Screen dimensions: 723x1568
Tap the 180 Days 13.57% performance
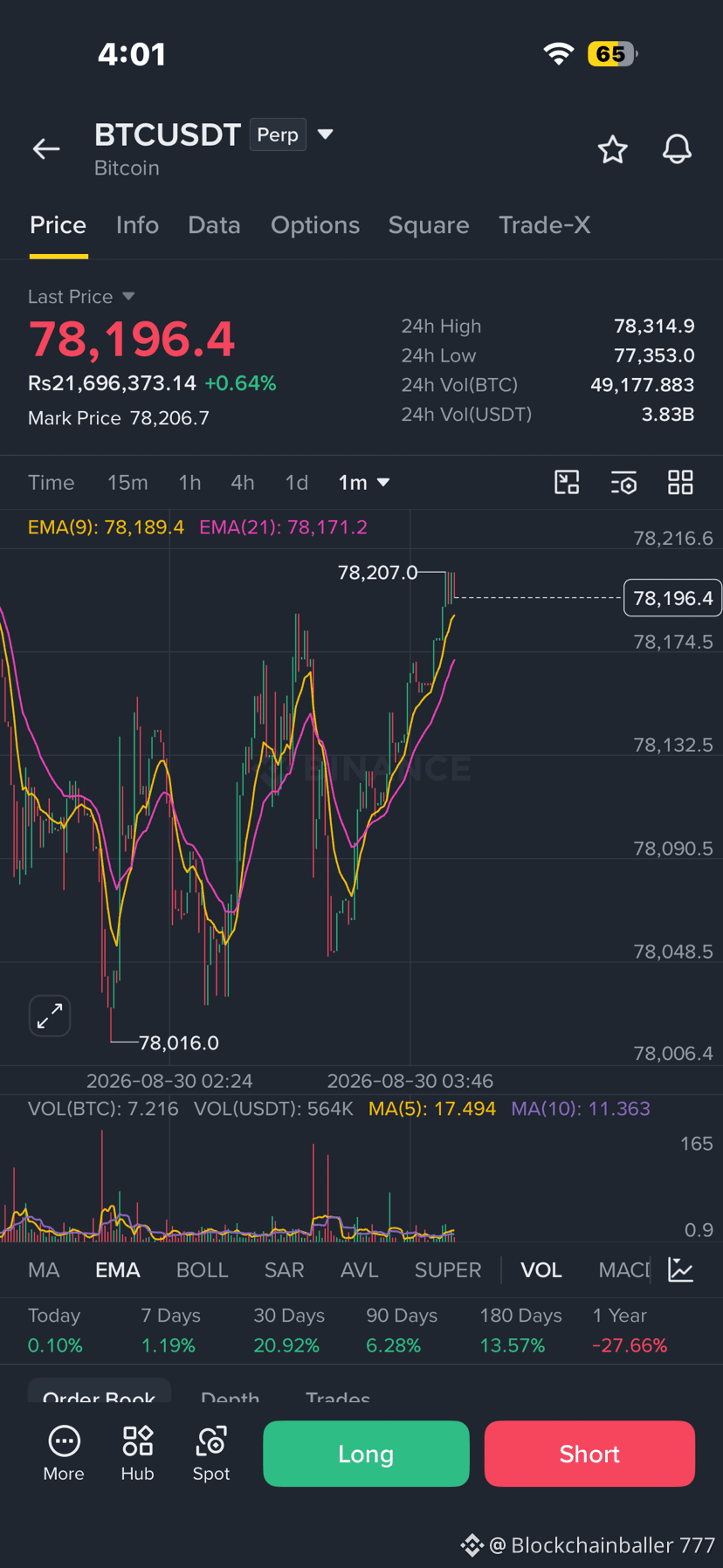tap(520, 1331)
